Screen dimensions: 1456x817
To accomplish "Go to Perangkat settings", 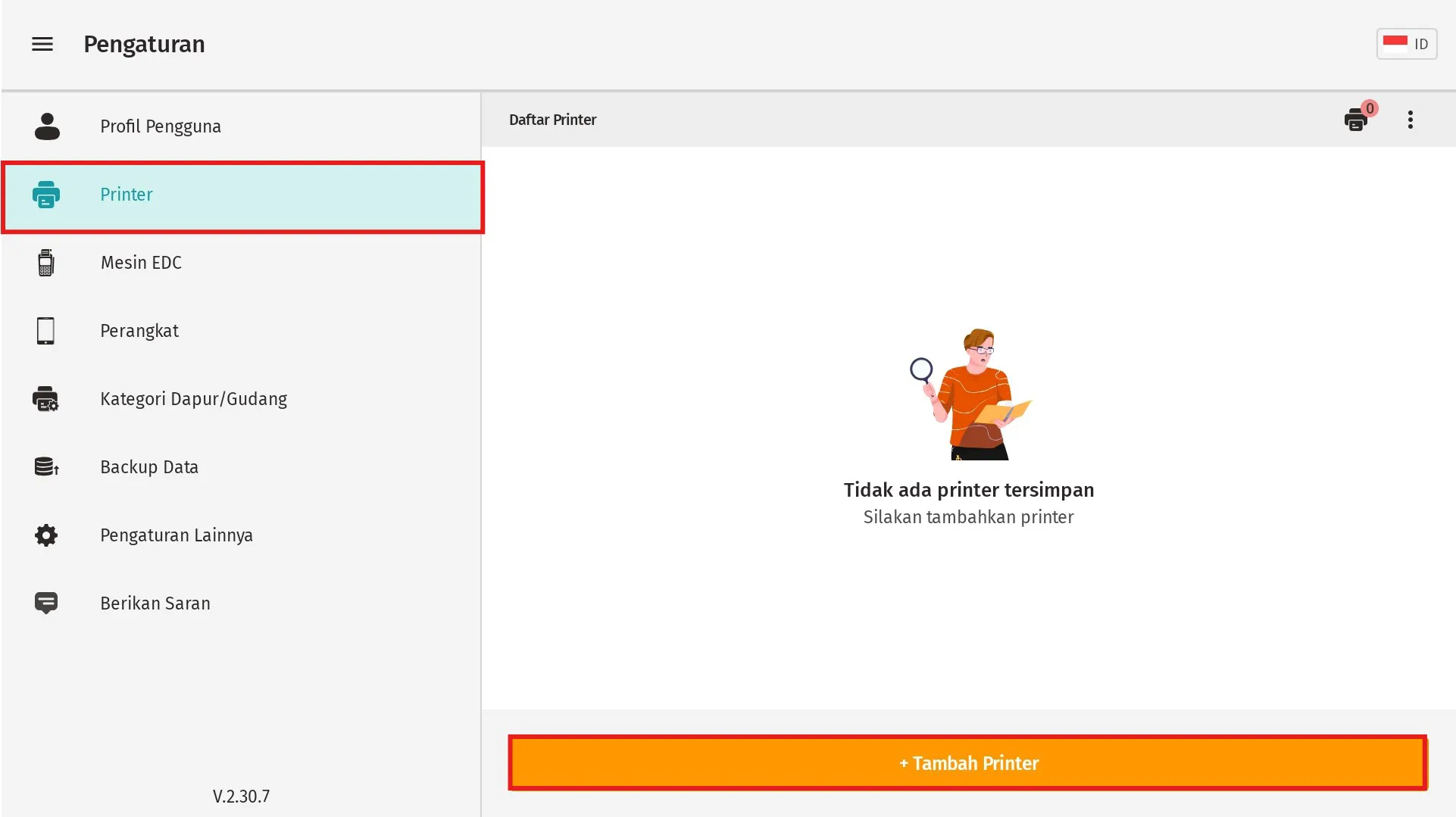I will [x=139, y=331].
